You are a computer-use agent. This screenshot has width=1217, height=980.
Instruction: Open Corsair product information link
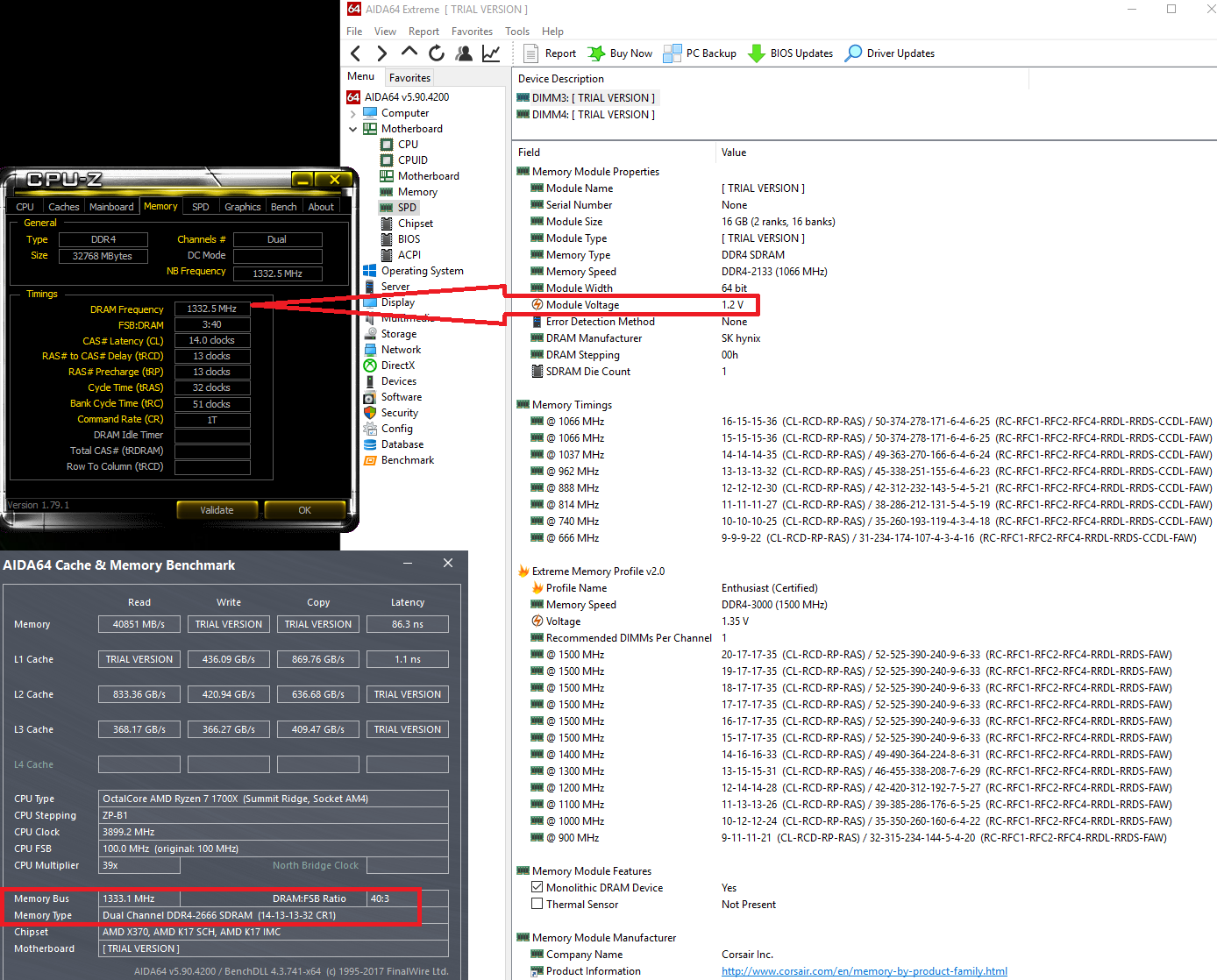[x=865, y=971]
